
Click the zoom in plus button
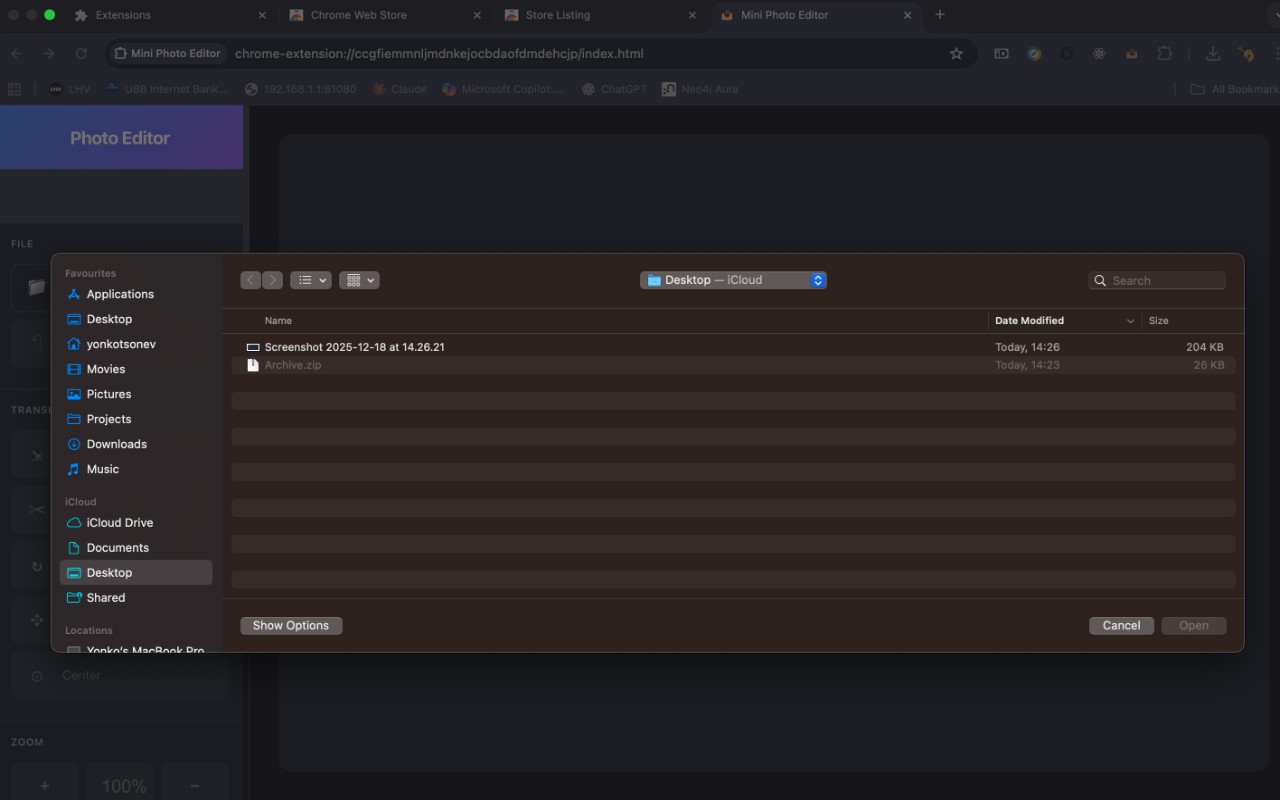[x=44, y=786]
